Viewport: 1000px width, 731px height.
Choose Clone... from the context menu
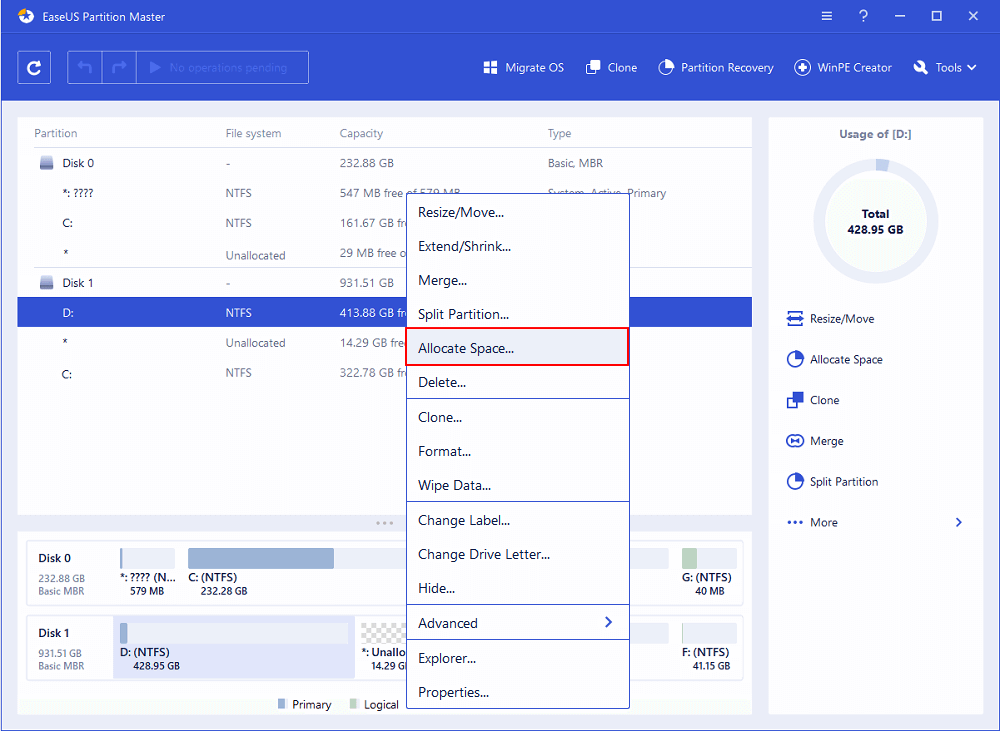[x=518, y=417]
